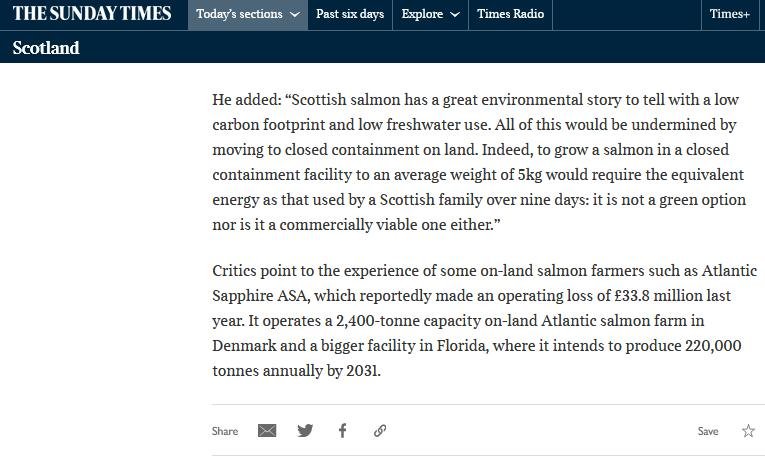The height and width of the screenshot is (466, 765).
Task: Click the paragraph beginning "He added"
Action: (x=479, y=162)
